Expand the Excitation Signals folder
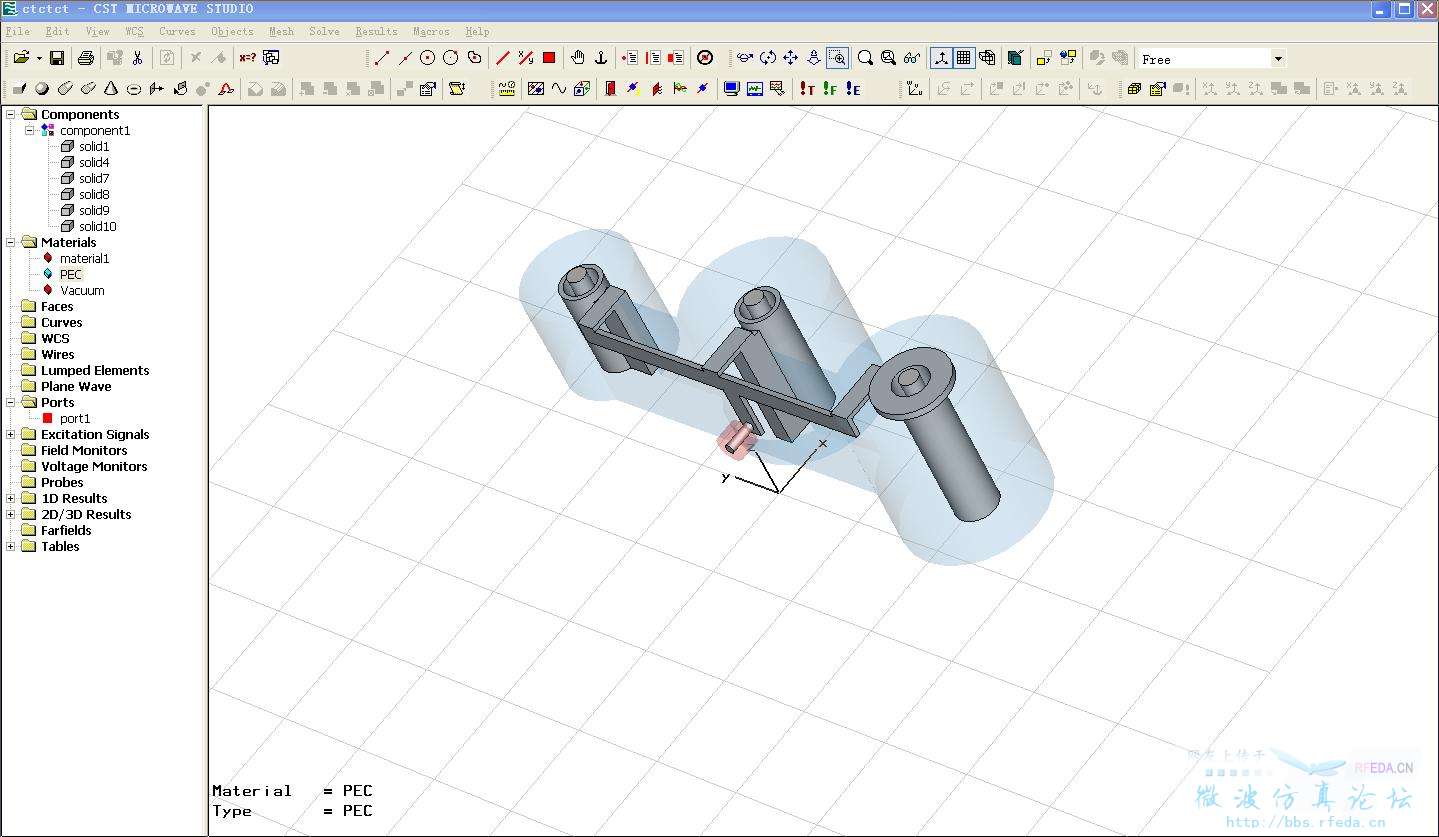The width and height of the screenshot is (1439, 837). [11, 434]
